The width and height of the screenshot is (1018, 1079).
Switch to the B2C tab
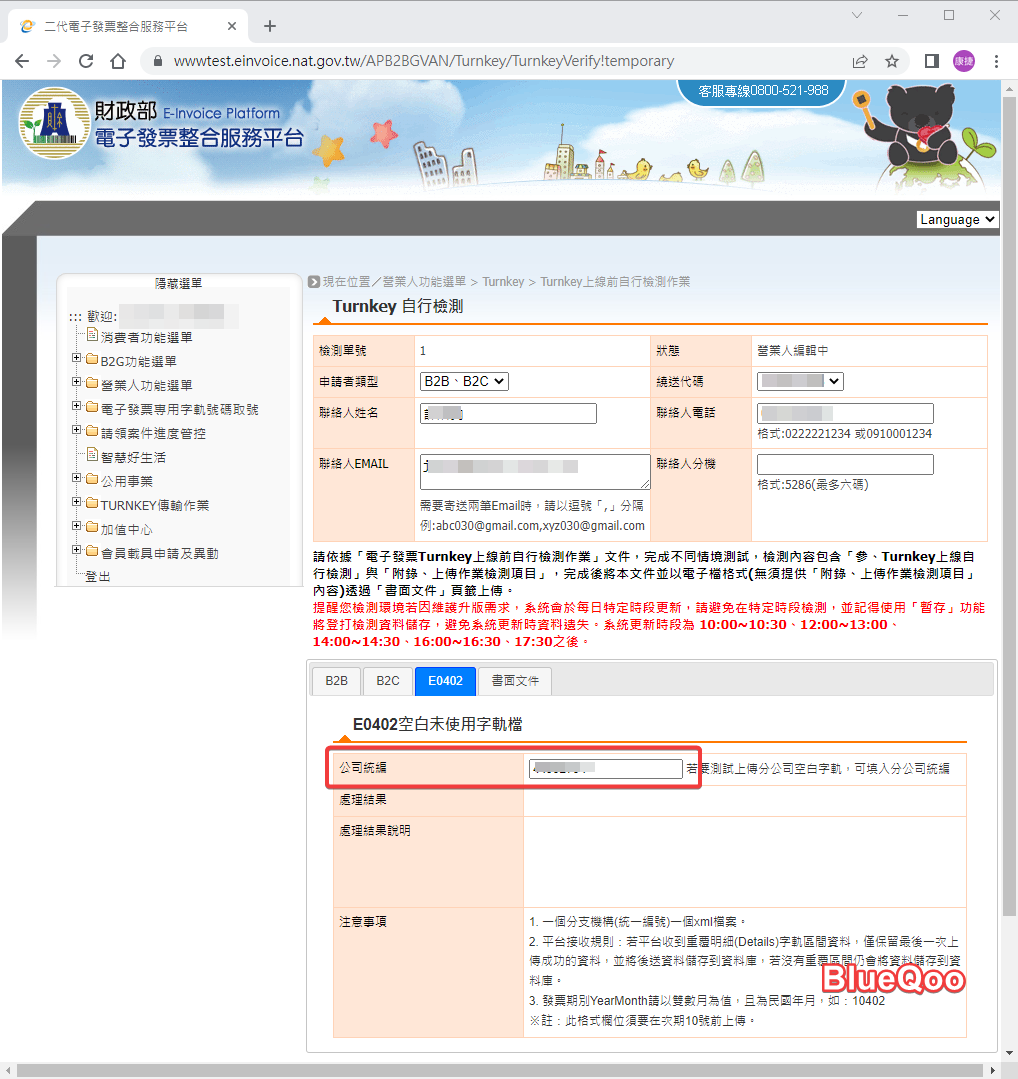[x=387, y=681]
